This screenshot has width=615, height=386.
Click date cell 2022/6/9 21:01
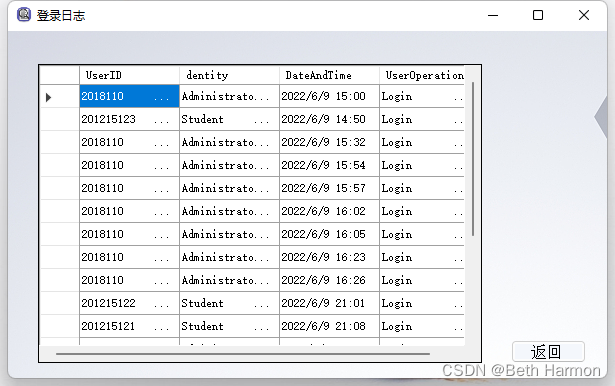[329, 303]
